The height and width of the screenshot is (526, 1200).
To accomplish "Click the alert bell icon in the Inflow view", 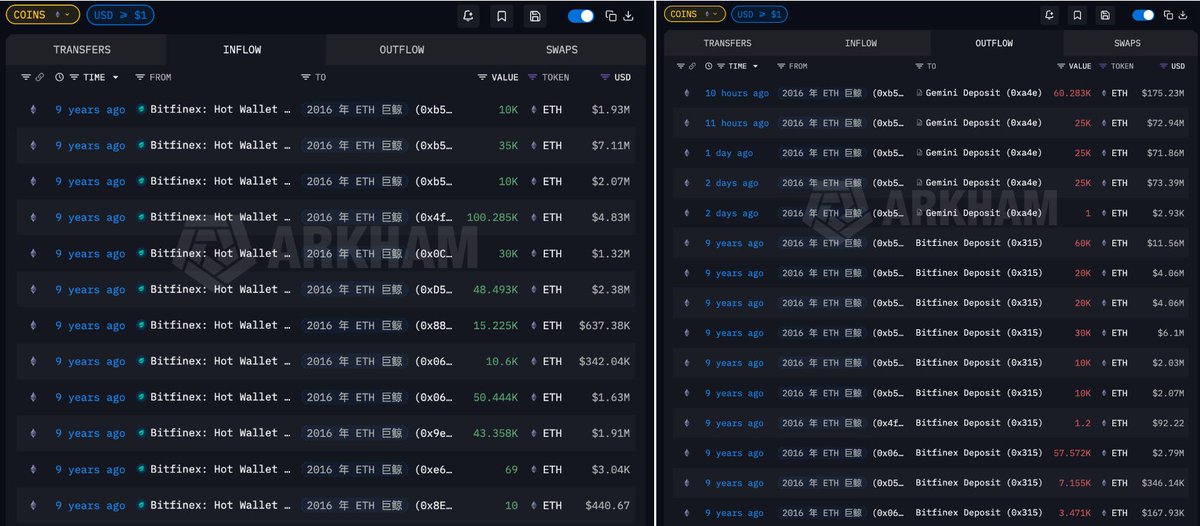I will pos(469,16).
